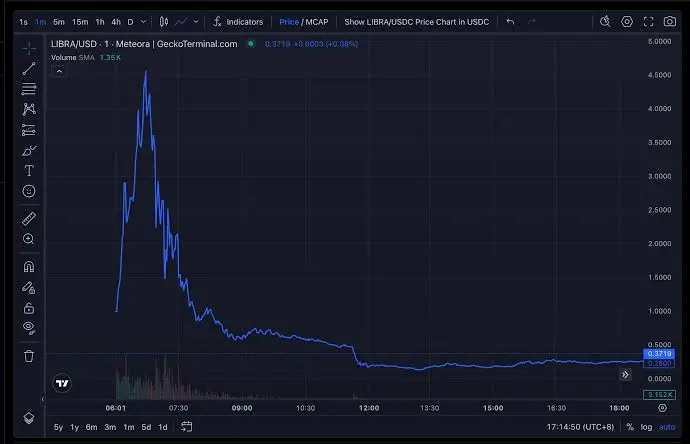
Task: Open the Go to date calendar icon
Action: click(x=187, y=426)
